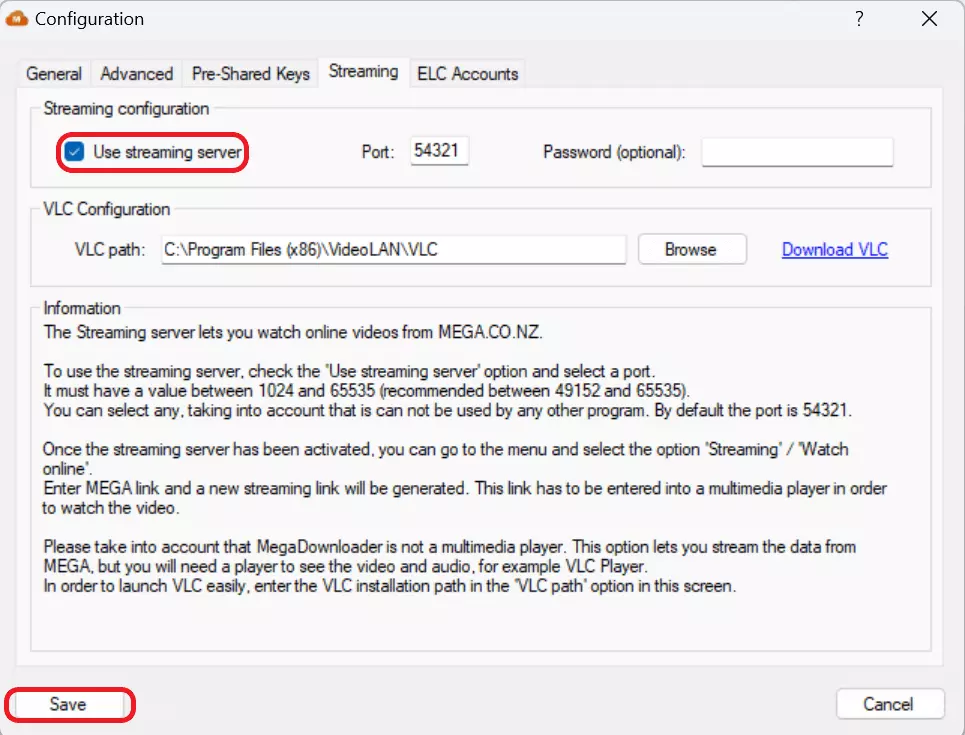965x735 pixels.
Task: Click the 'VLC Configuration' group heading
Action: [106, 209]
